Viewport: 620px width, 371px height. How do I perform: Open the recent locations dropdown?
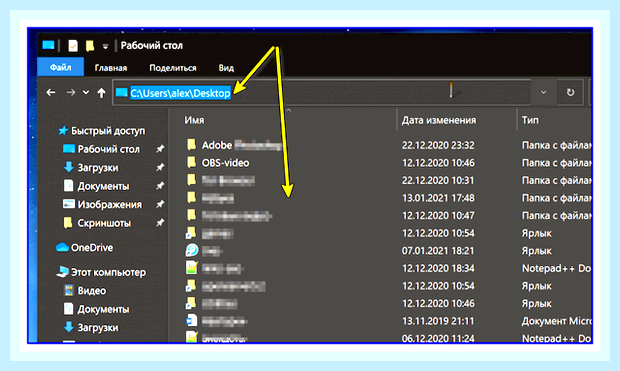[86, 93]
